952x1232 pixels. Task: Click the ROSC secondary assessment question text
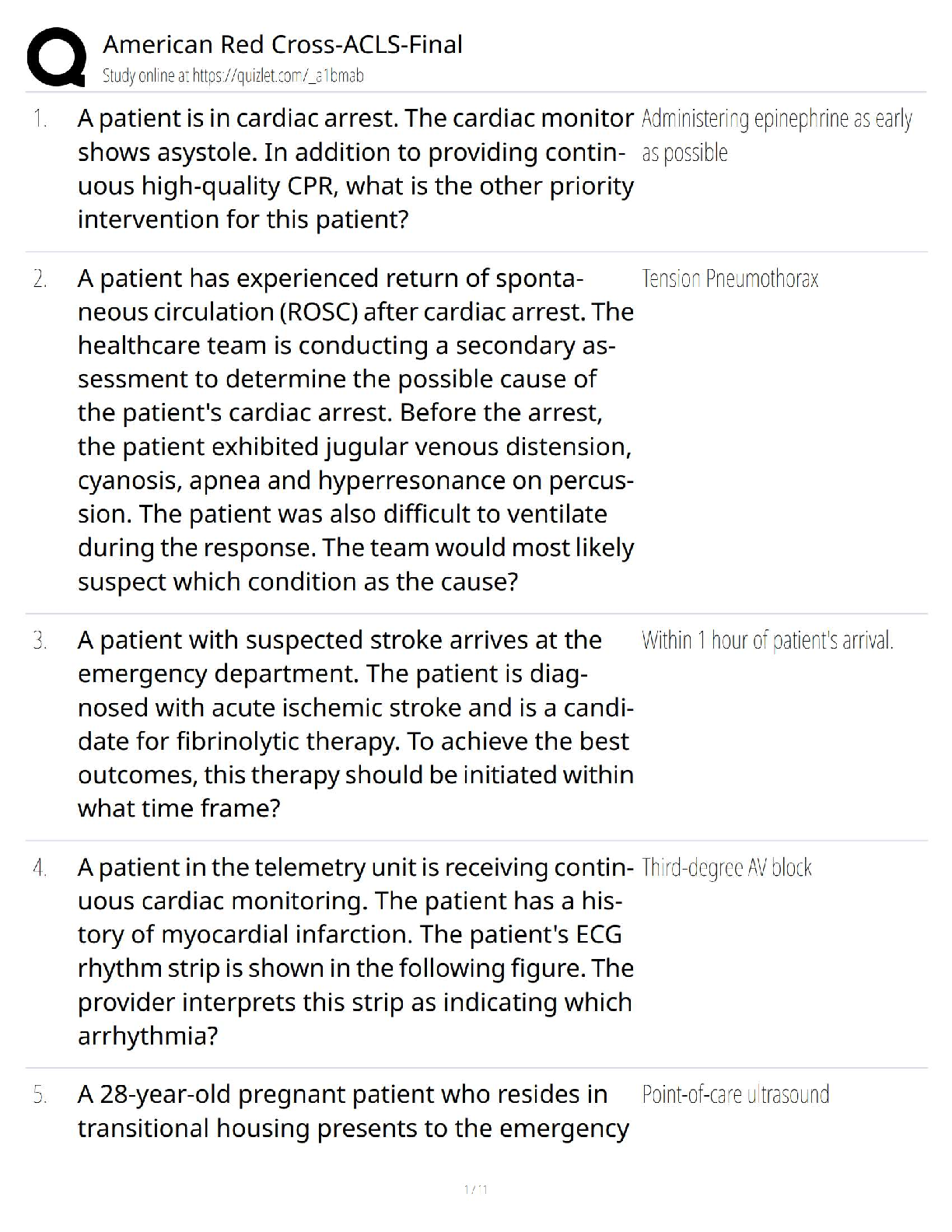[x=355, y=429]
